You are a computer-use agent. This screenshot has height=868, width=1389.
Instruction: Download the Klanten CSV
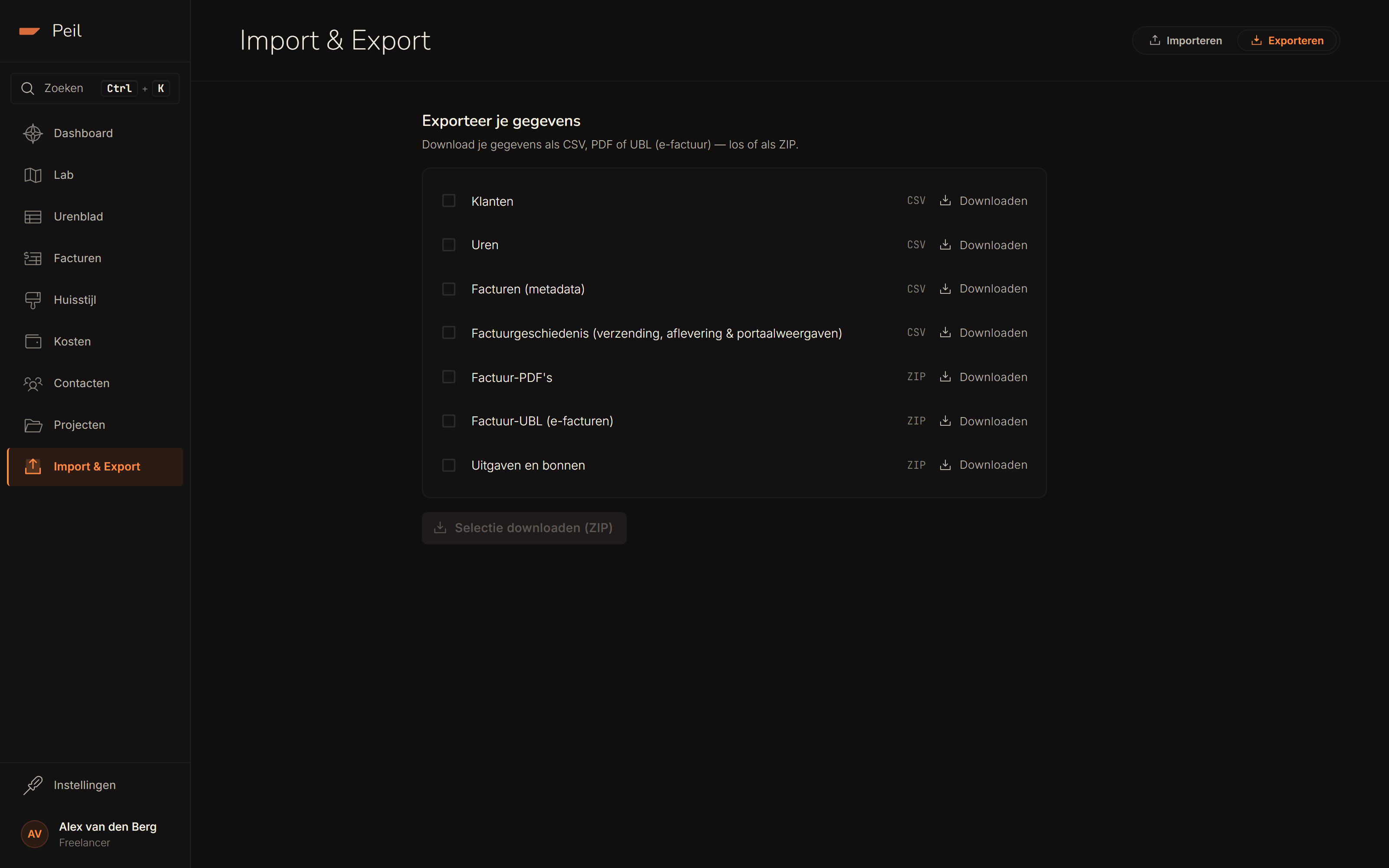pyautogui.click(x=983, y=201)
